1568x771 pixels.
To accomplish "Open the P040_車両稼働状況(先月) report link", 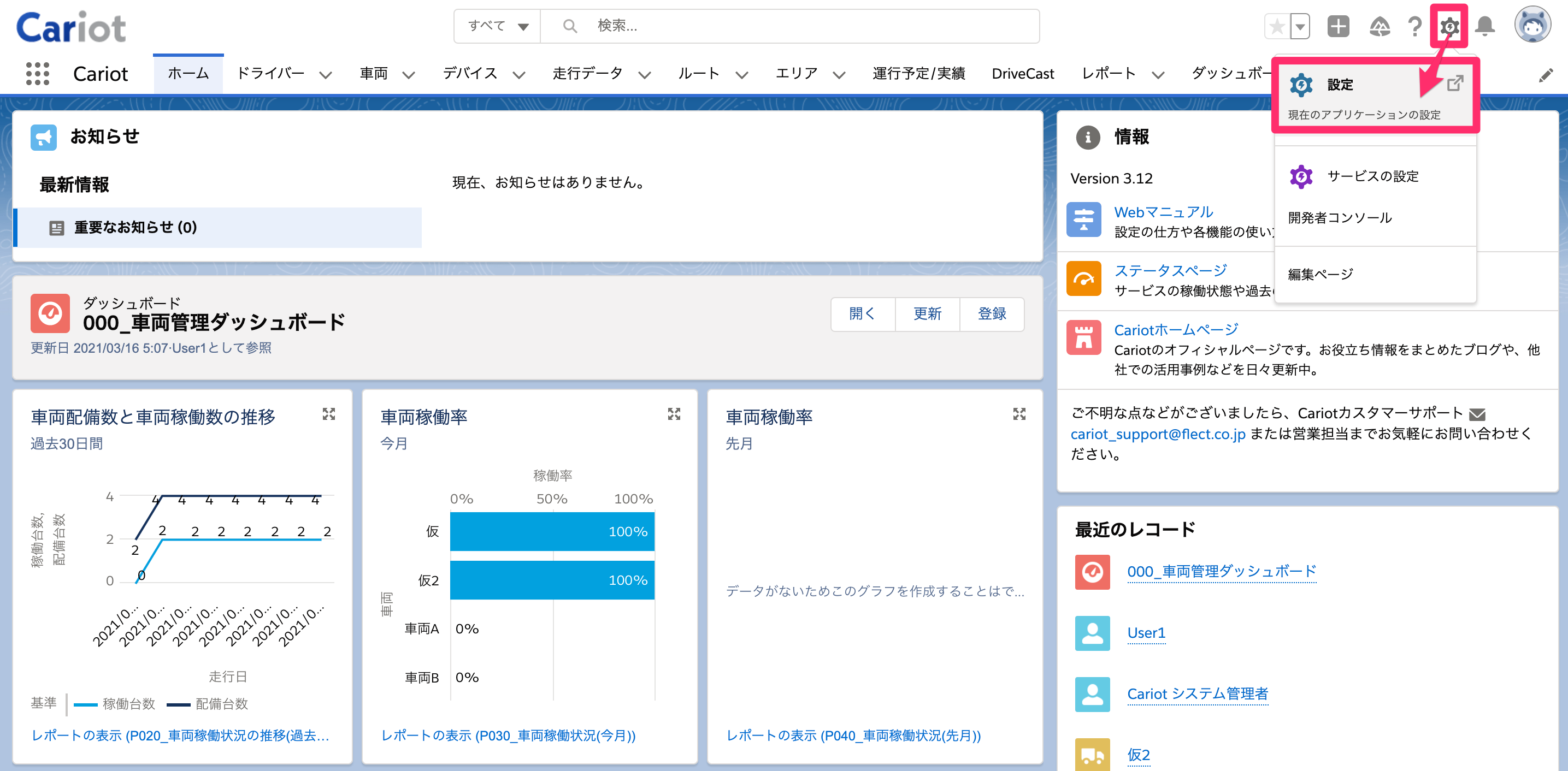I will click(853, 736).
